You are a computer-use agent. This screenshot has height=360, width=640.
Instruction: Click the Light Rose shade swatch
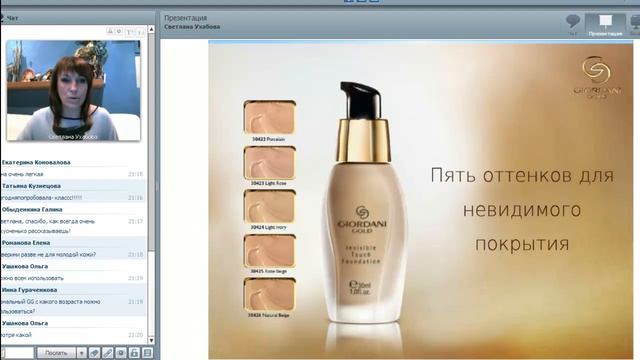pos(270,163)
